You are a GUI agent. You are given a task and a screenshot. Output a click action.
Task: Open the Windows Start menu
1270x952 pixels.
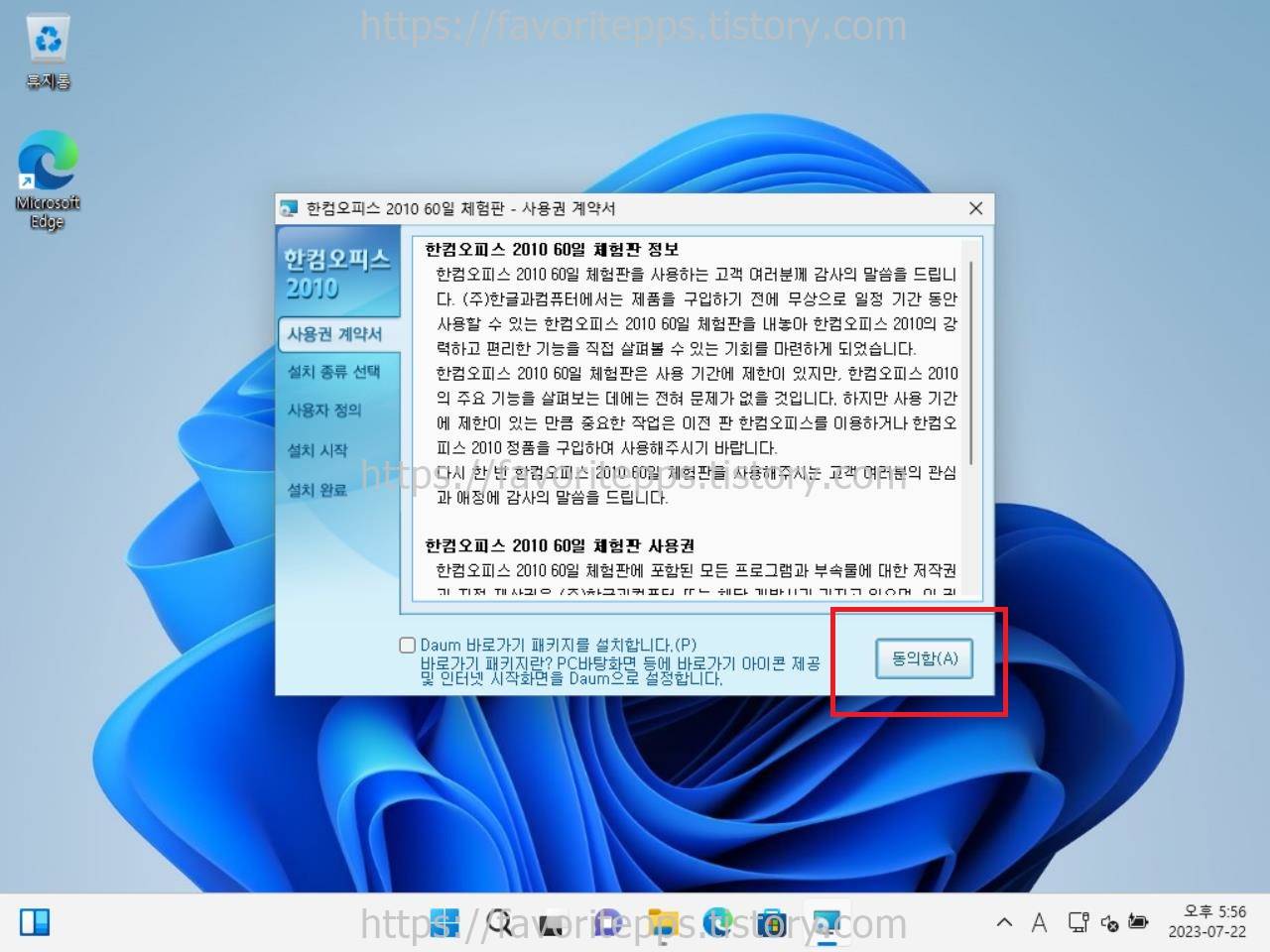[444, 922]
